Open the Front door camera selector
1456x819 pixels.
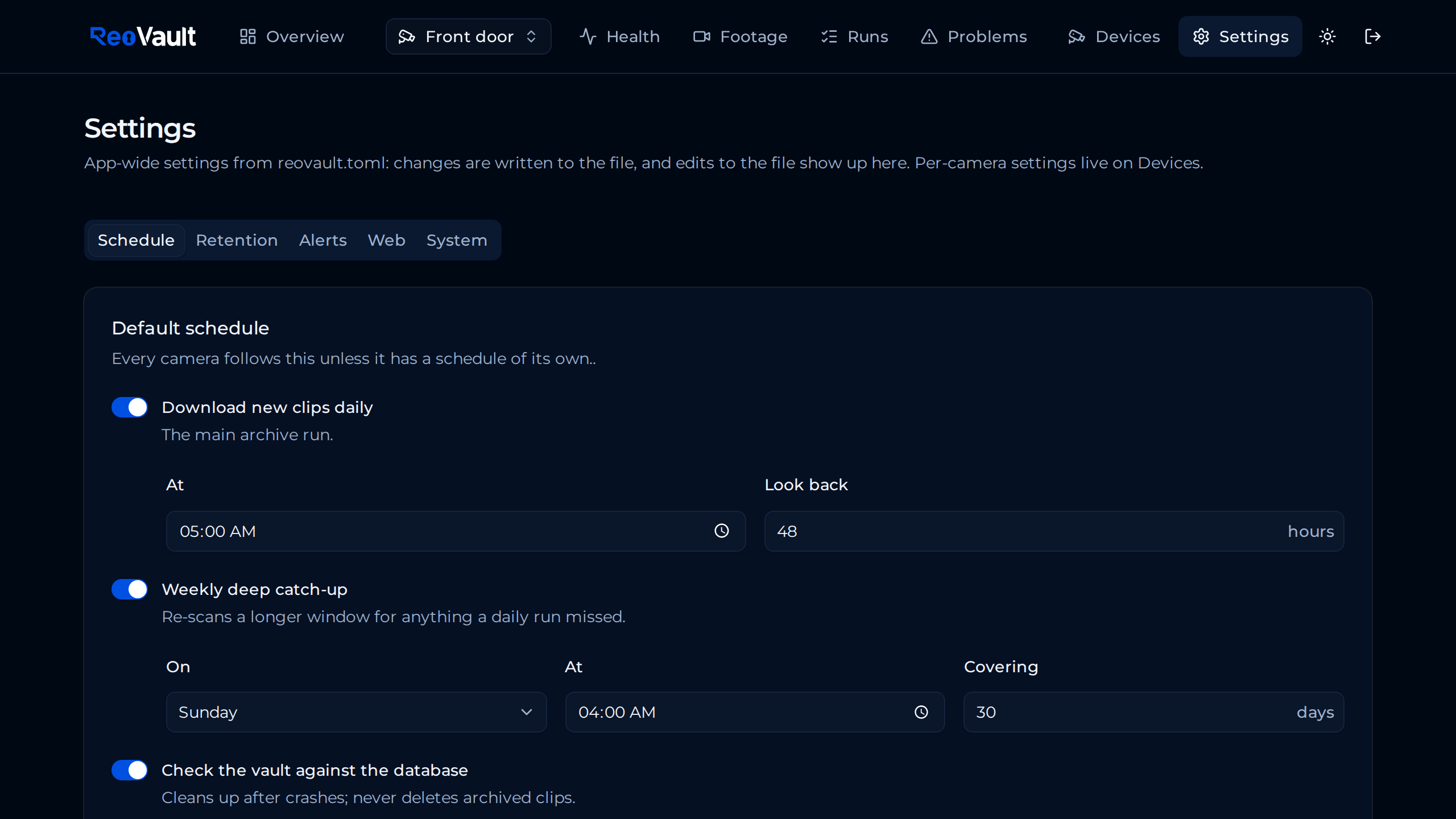tap(468, 36)
